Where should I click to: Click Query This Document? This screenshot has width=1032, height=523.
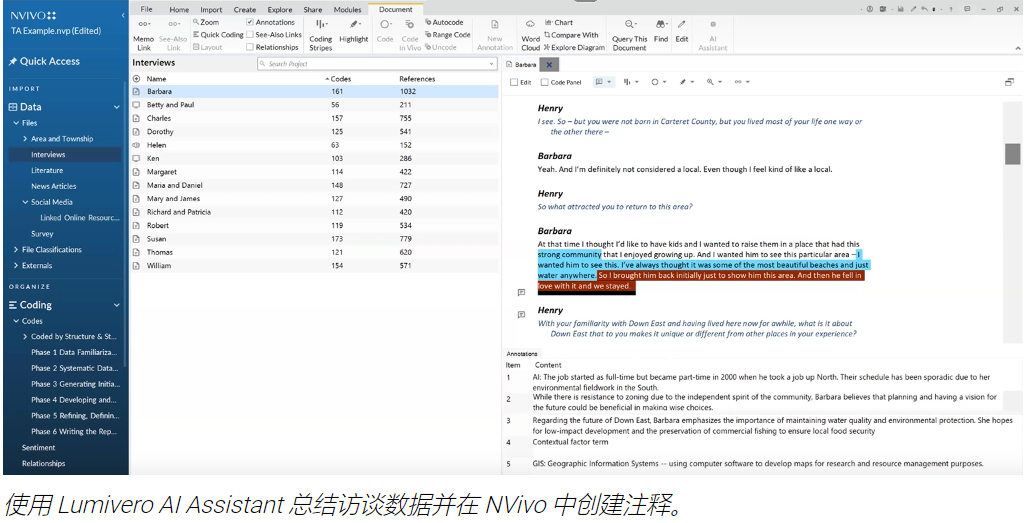(x=629, y=35)
